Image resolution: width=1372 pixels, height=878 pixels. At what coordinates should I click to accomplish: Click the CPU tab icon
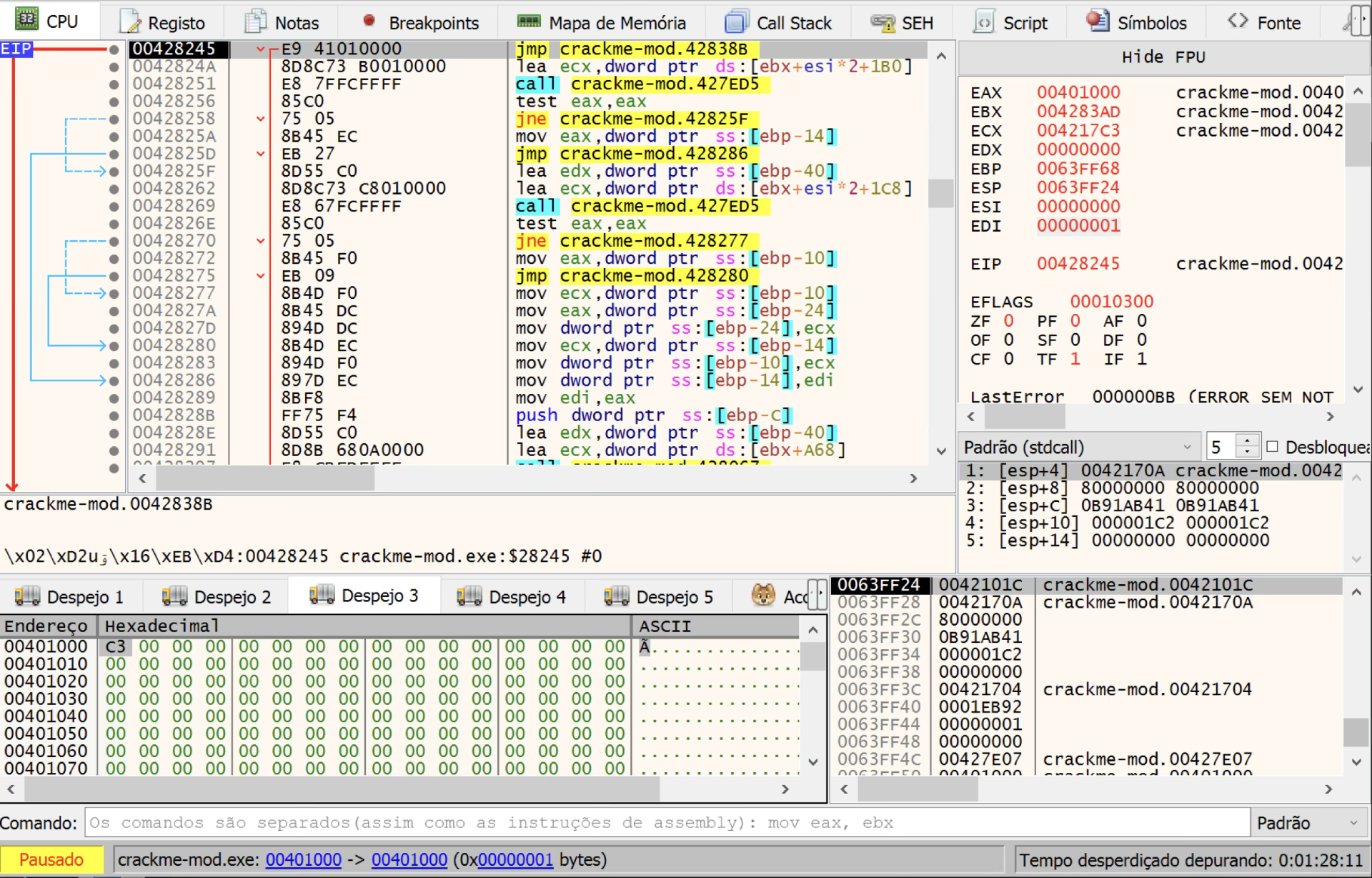[26, 20]
